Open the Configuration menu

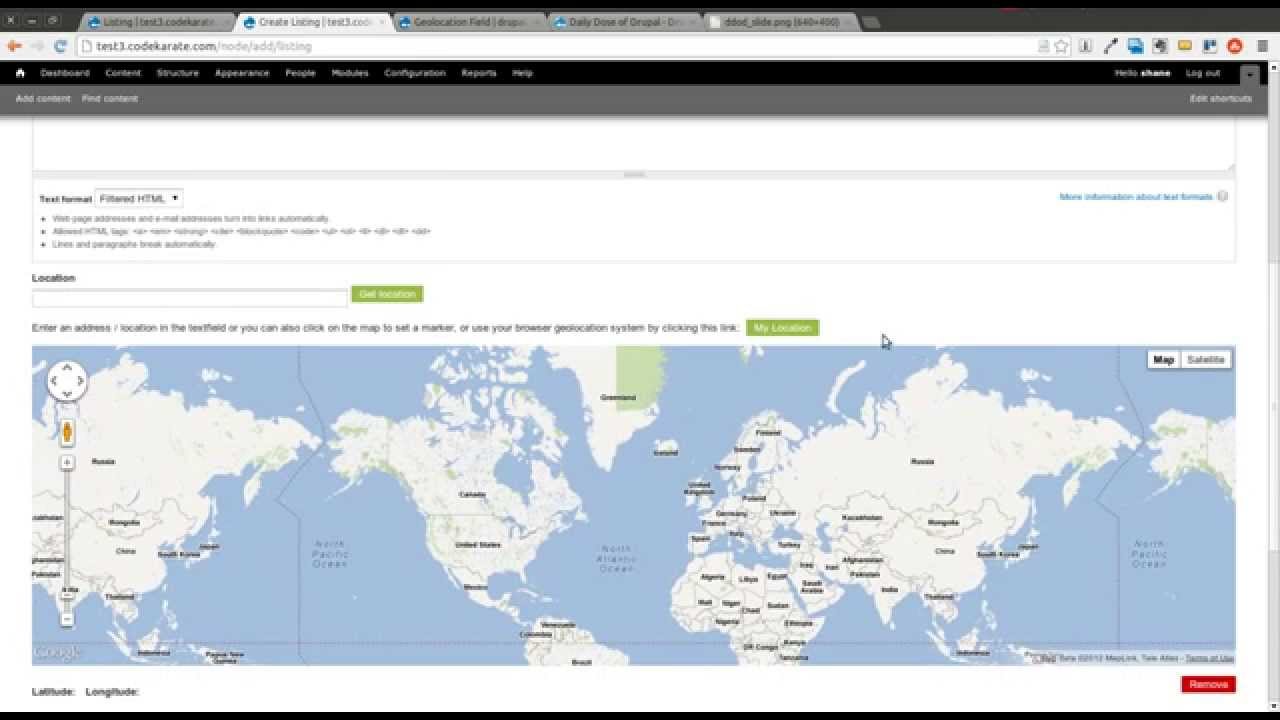(415, 73)
